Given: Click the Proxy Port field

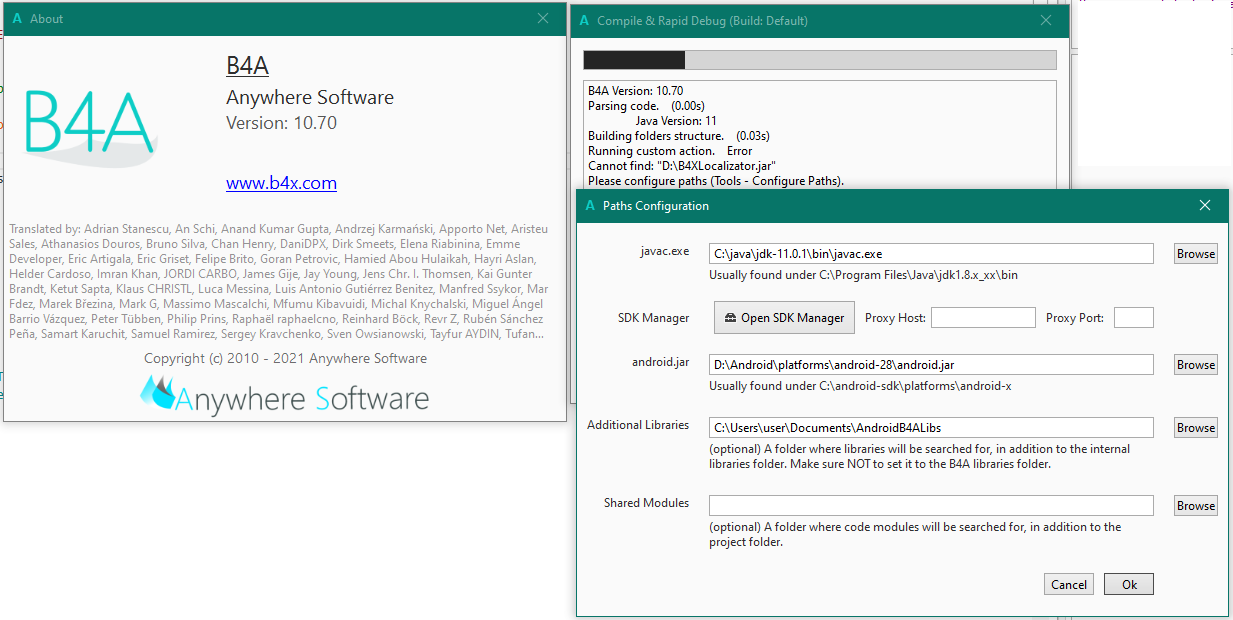Looking at the screenshot, I should pos(1134,318).
